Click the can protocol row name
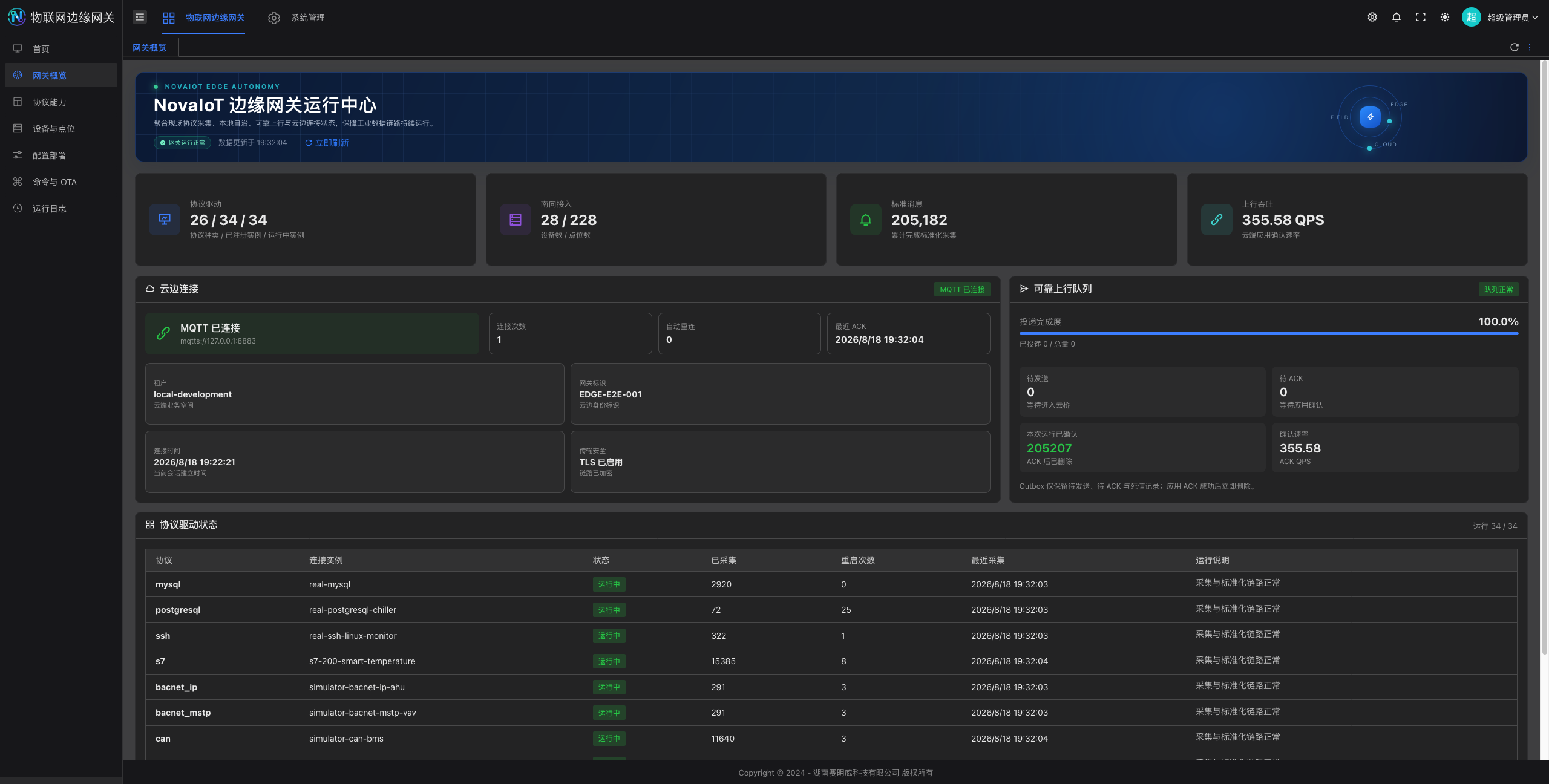 click(x=163, y=739)
